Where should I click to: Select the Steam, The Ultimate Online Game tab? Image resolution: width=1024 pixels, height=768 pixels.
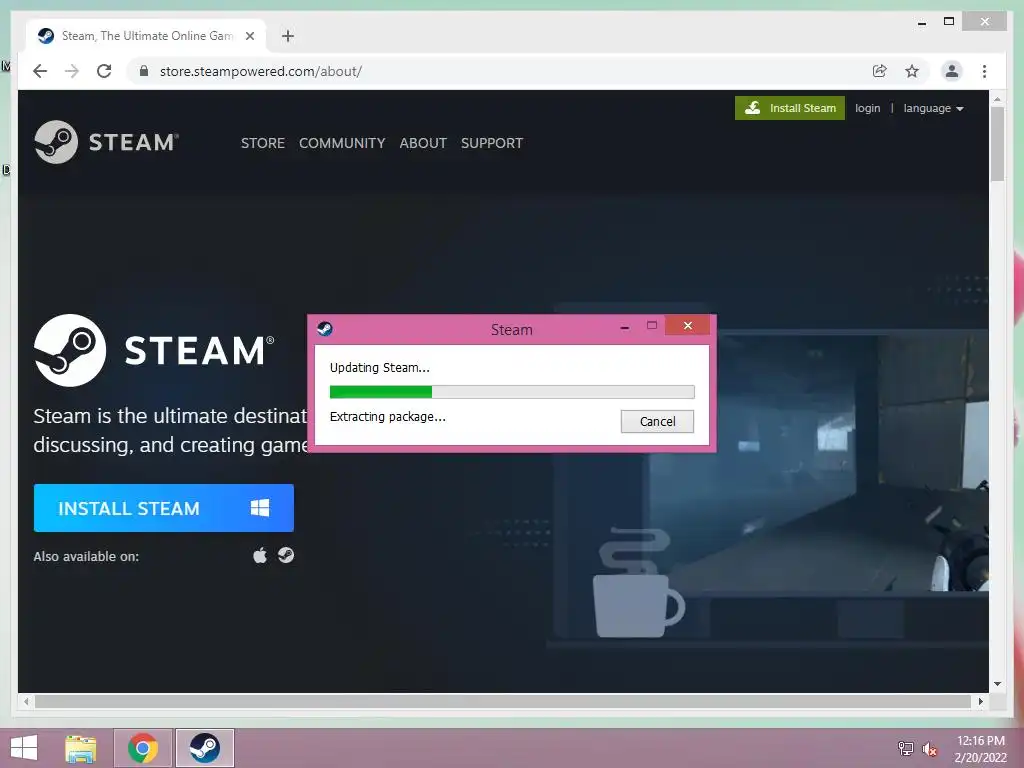(x=146, y=36)
